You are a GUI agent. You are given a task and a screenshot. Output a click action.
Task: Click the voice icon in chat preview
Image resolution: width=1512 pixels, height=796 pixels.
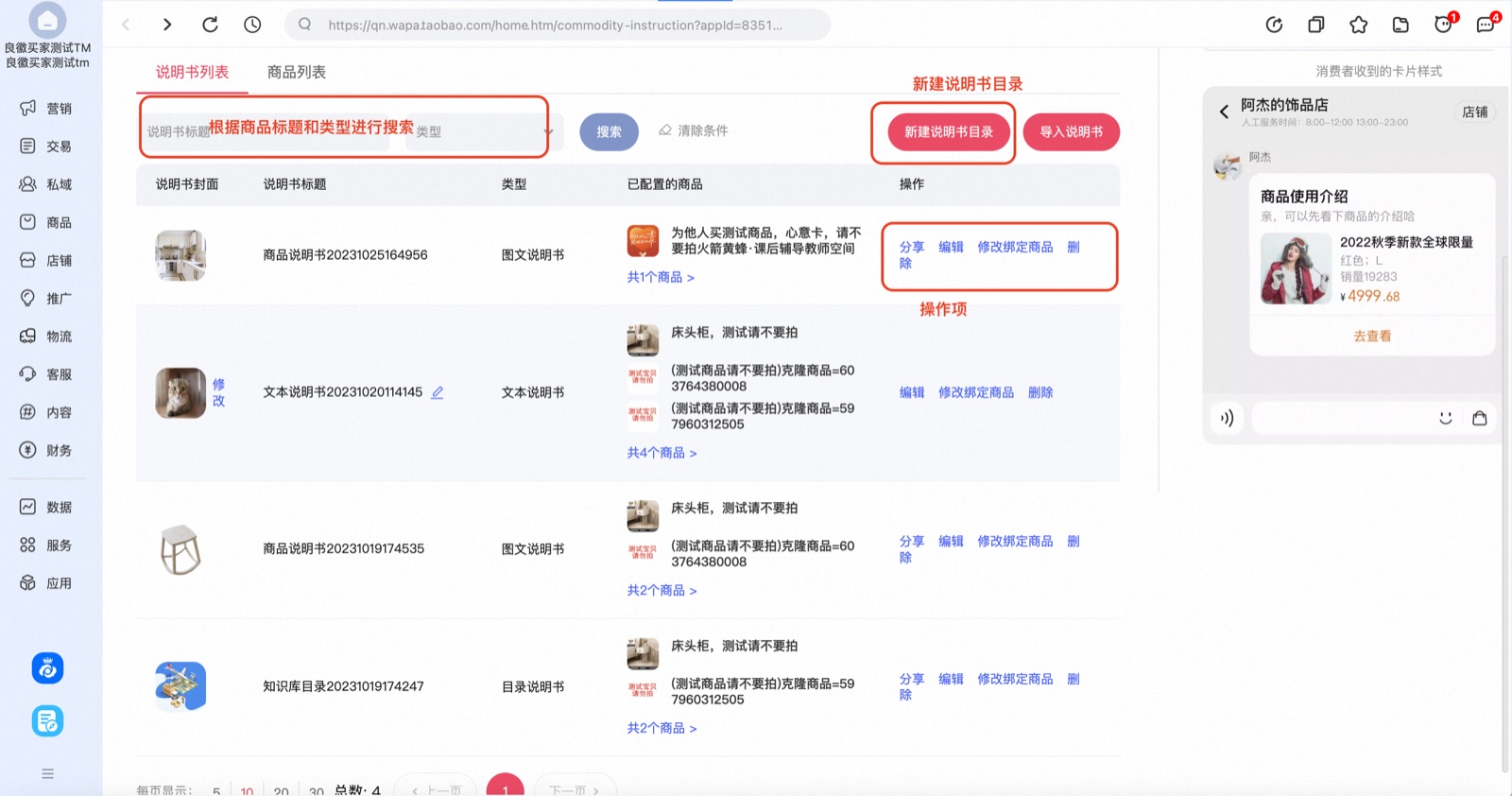pos(1227,418)
